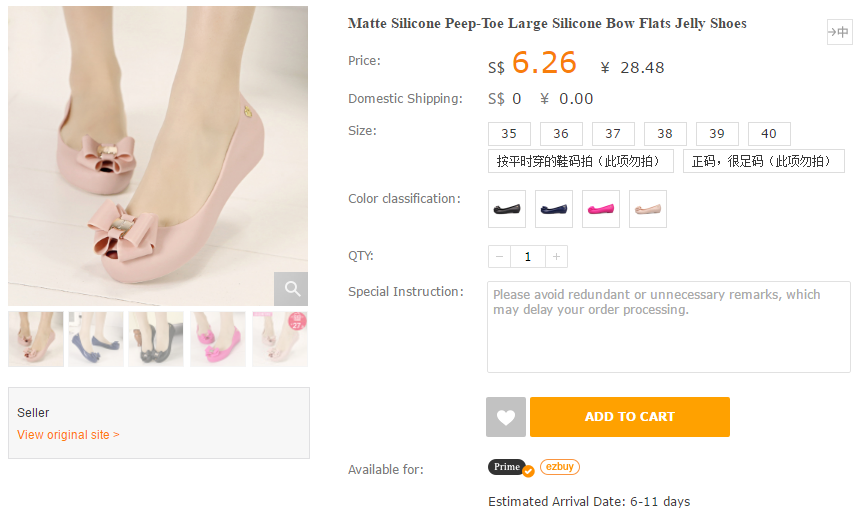Decrease quantity with minus button
Viewport: 861px width, 520px height.
pyautogui.click(x=499, y=257)
